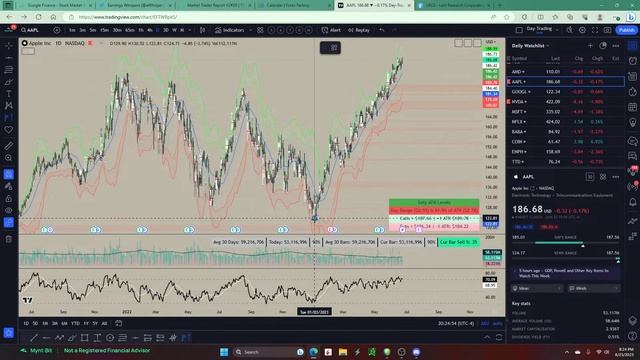The height and width of the screenshot is (360, 640).
Task: Expand the timeframe list dropdown arrow
Action: [x=190, y=30]
